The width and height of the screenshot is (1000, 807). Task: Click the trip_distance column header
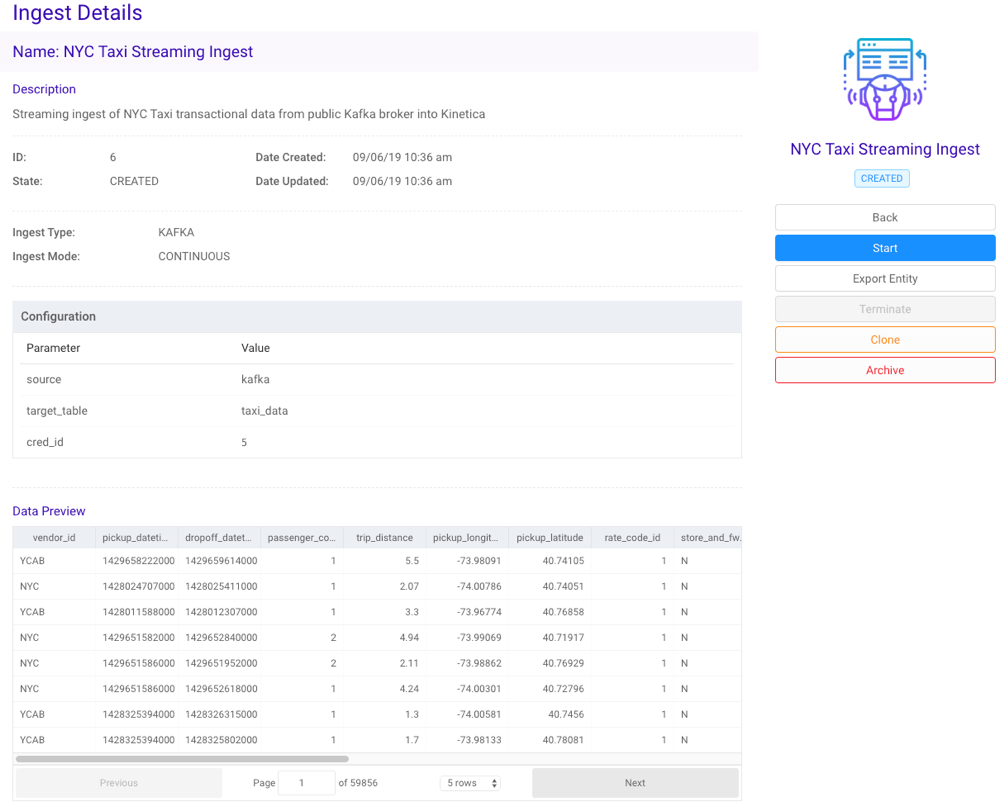coord(384,537)
